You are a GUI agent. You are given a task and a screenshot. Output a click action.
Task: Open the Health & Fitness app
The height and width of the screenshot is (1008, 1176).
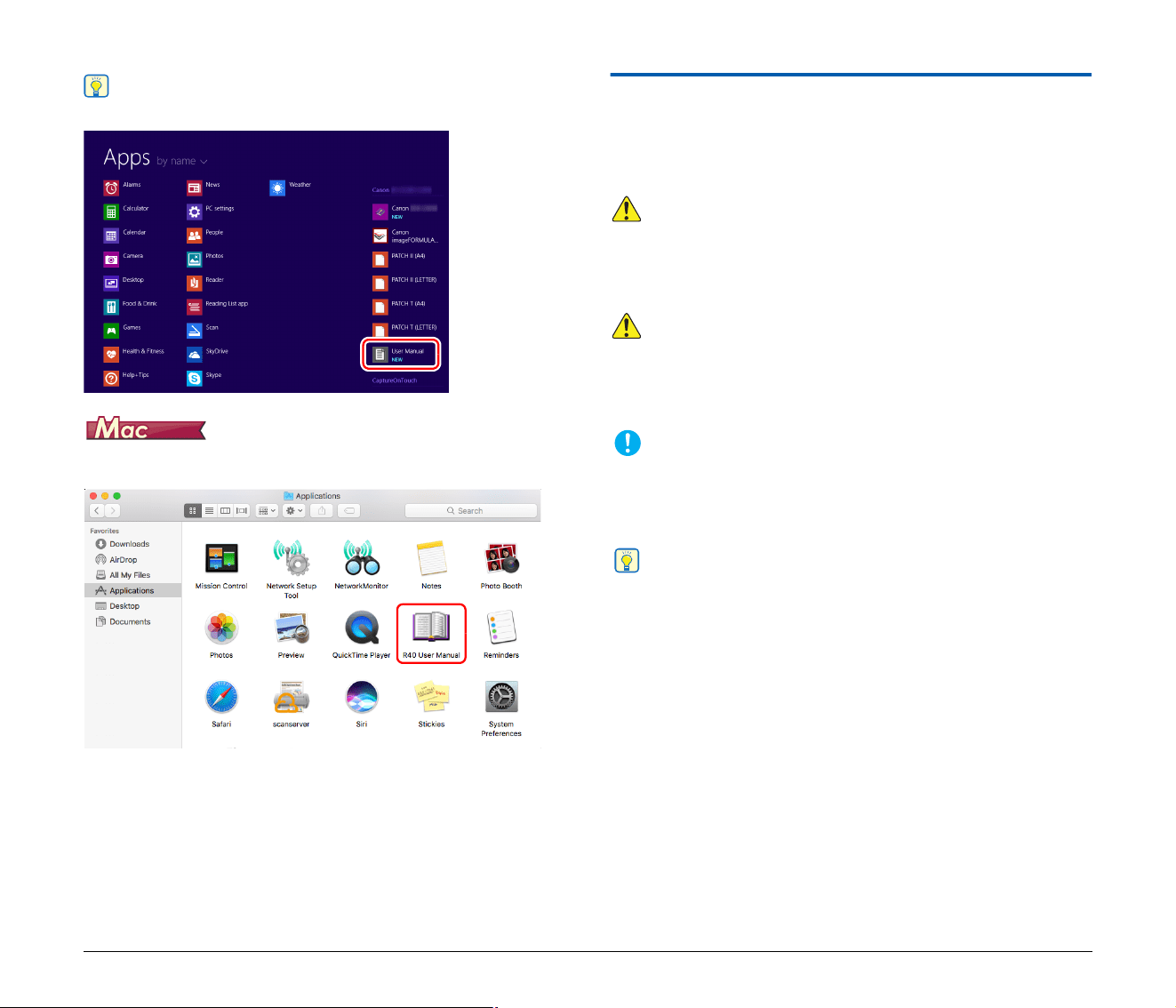click(x=133, y=354)
